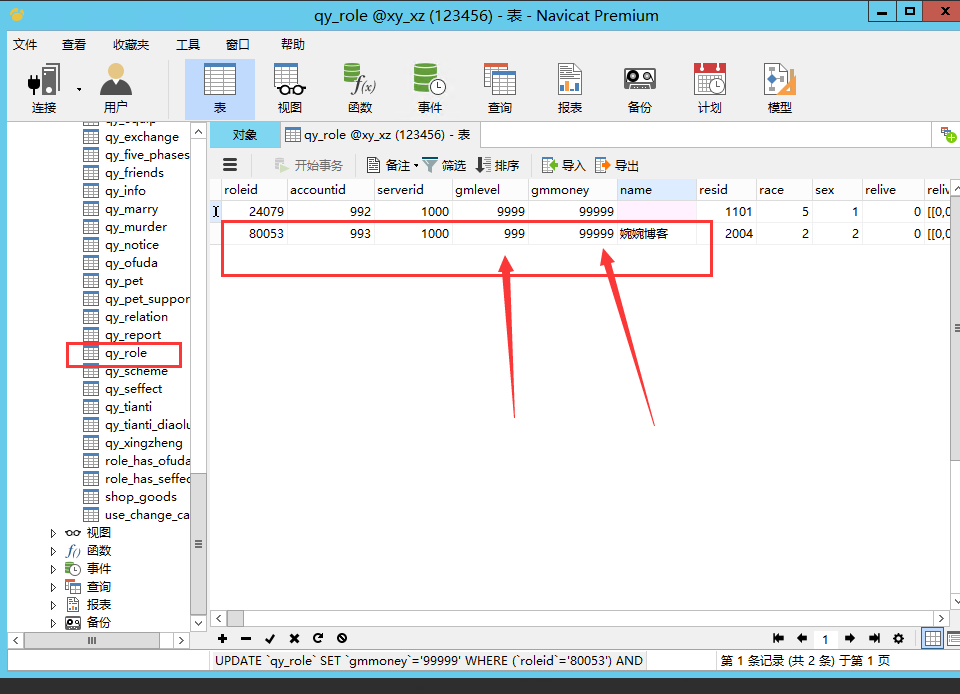This screenshot has width=960, height=694.
Task: Click the add record plus icon
Action: click(222, 638)
